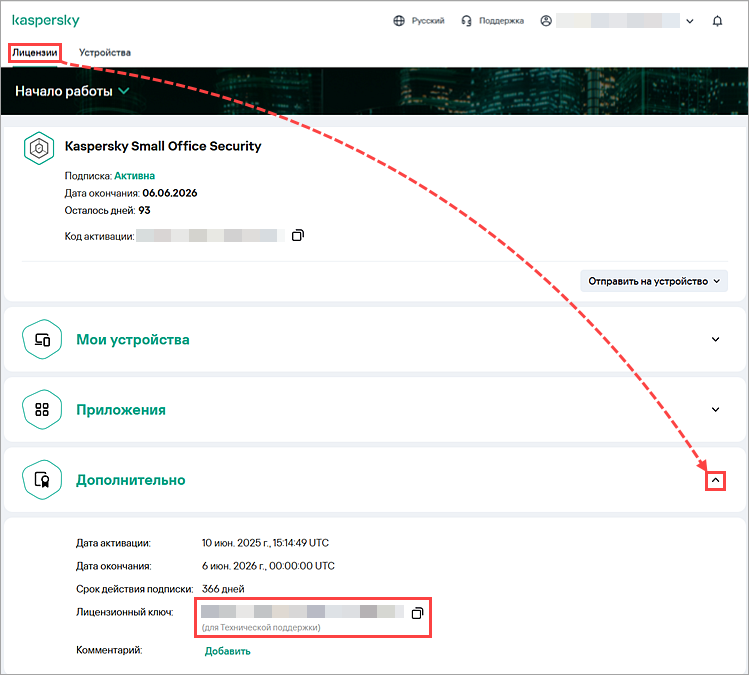
Task: Switch to the Лицензии tab
Action: (35, 53)
